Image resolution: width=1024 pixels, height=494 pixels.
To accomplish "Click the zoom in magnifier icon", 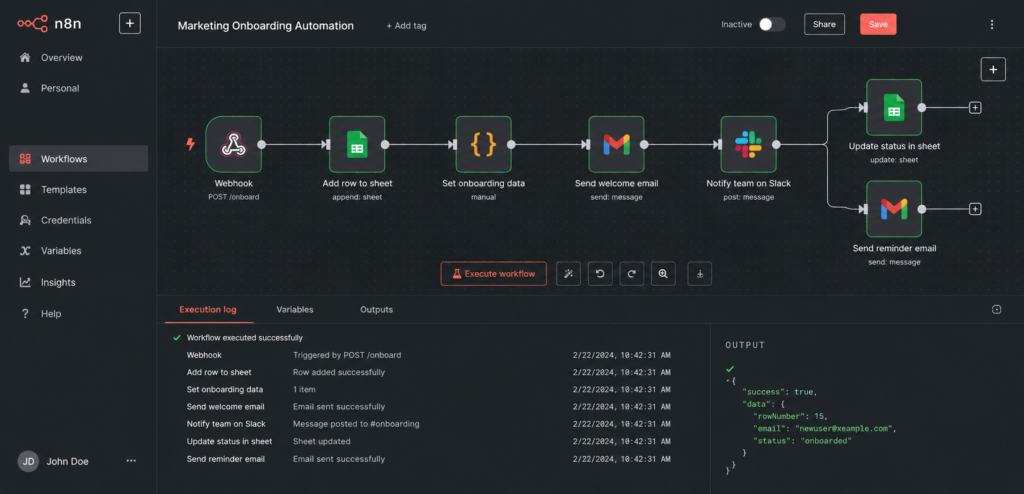I will tap(663, 274).
